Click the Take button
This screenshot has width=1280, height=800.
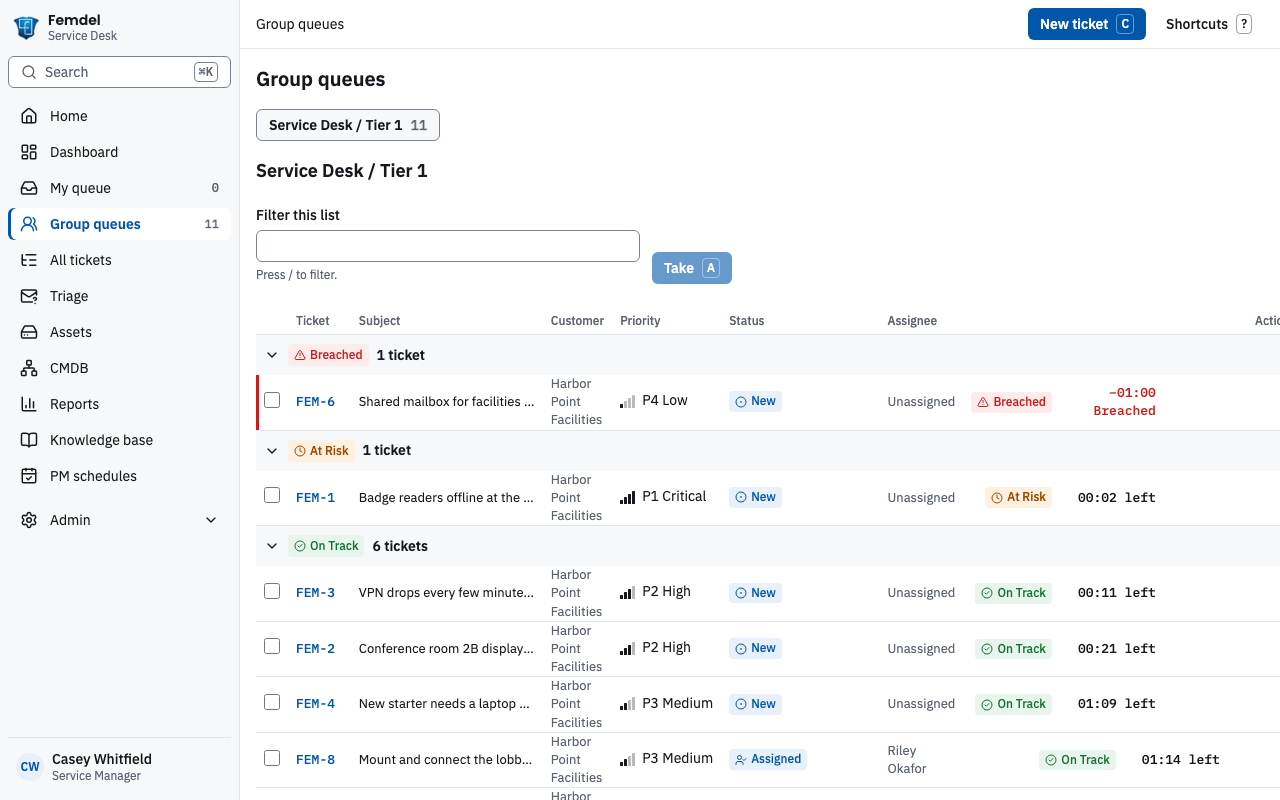tap(692, 268)
